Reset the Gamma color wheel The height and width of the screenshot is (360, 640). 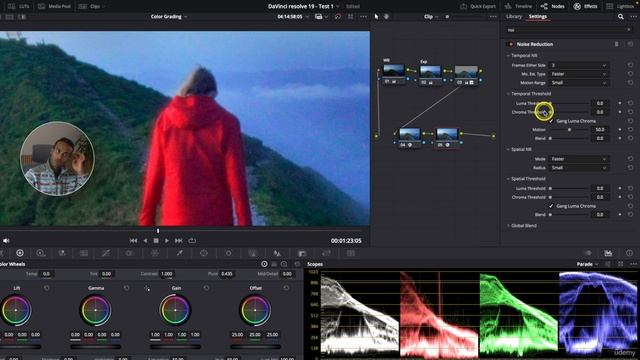(x=127, y=288)
